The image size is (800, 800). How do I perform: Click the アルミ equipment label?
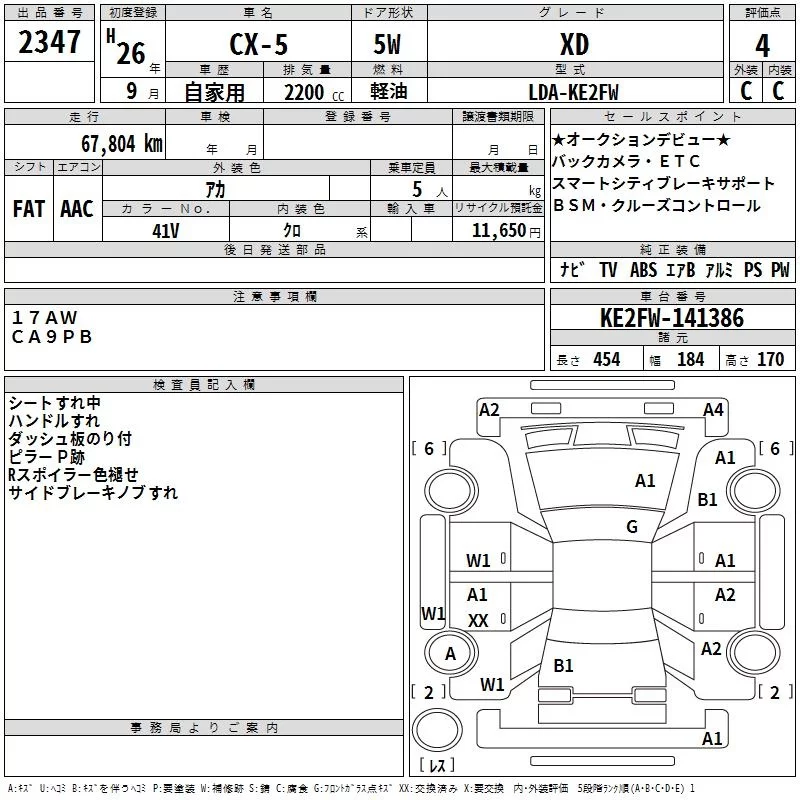click(719, 270)
